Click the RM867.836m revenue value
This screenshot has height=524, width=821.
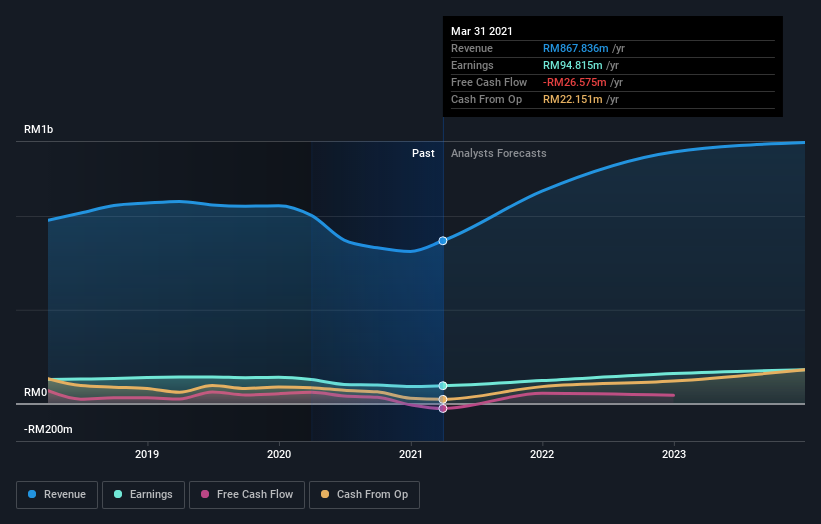tap(575, 48)
